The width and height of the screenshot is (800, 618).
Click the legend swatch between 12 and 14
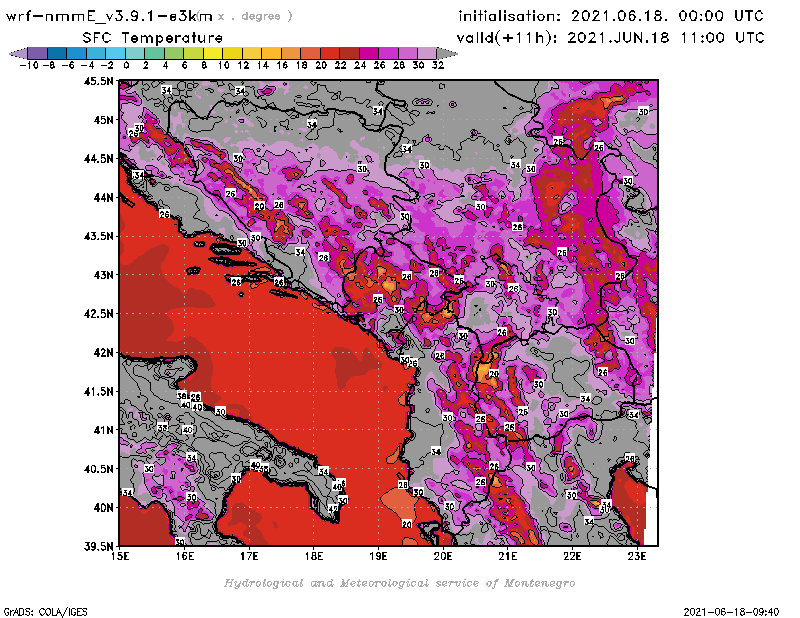(x=252, y=53)
